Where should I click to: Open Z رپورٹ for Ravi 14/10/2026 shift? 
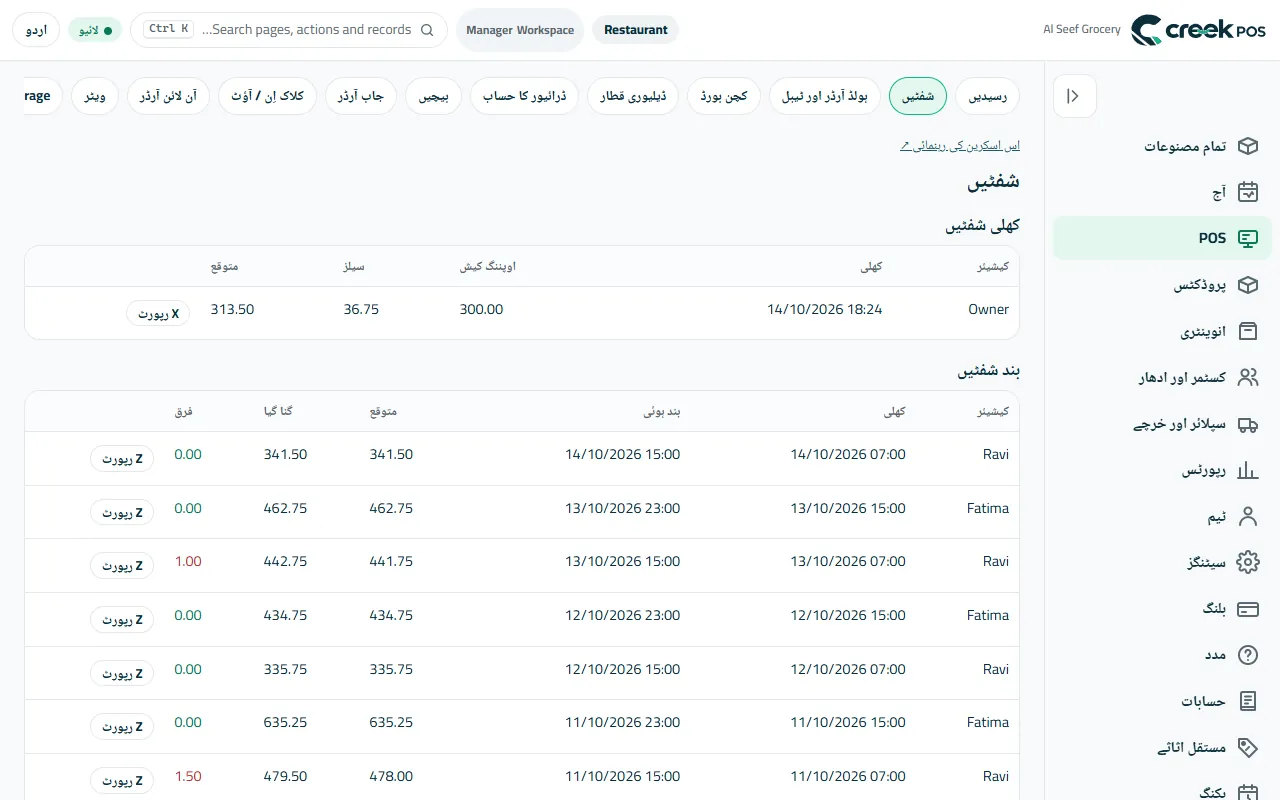point(122,458)
